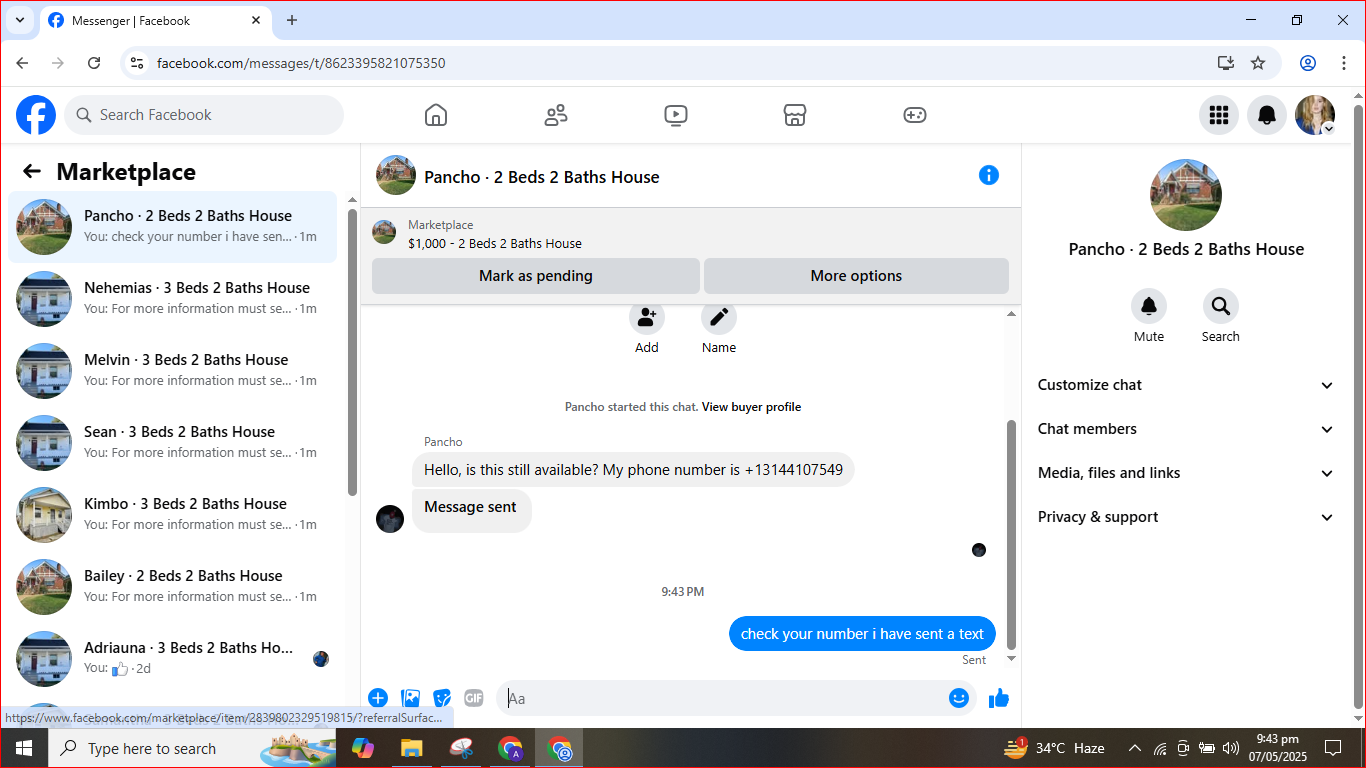Mute the conversation

pyautogui.click(x=1149, y=306)
